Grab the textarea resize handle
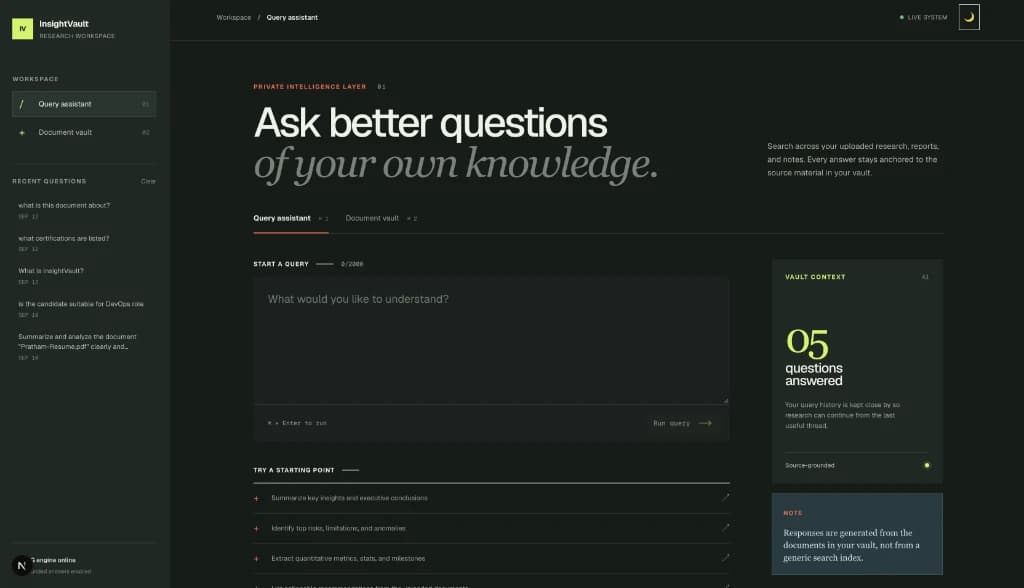The height and width of the screenshot is (588, 1024). point(726,400)
